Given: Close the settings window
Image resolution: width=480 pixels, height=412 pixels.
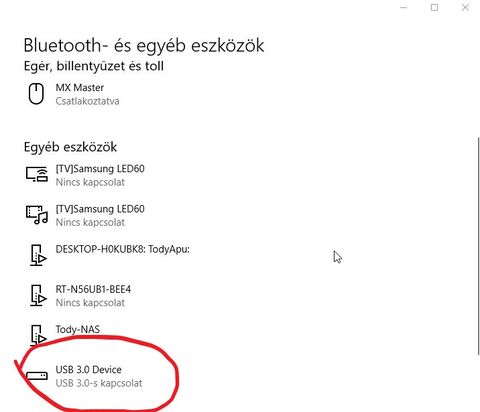Looking at the screenshot, I should 465,7.
